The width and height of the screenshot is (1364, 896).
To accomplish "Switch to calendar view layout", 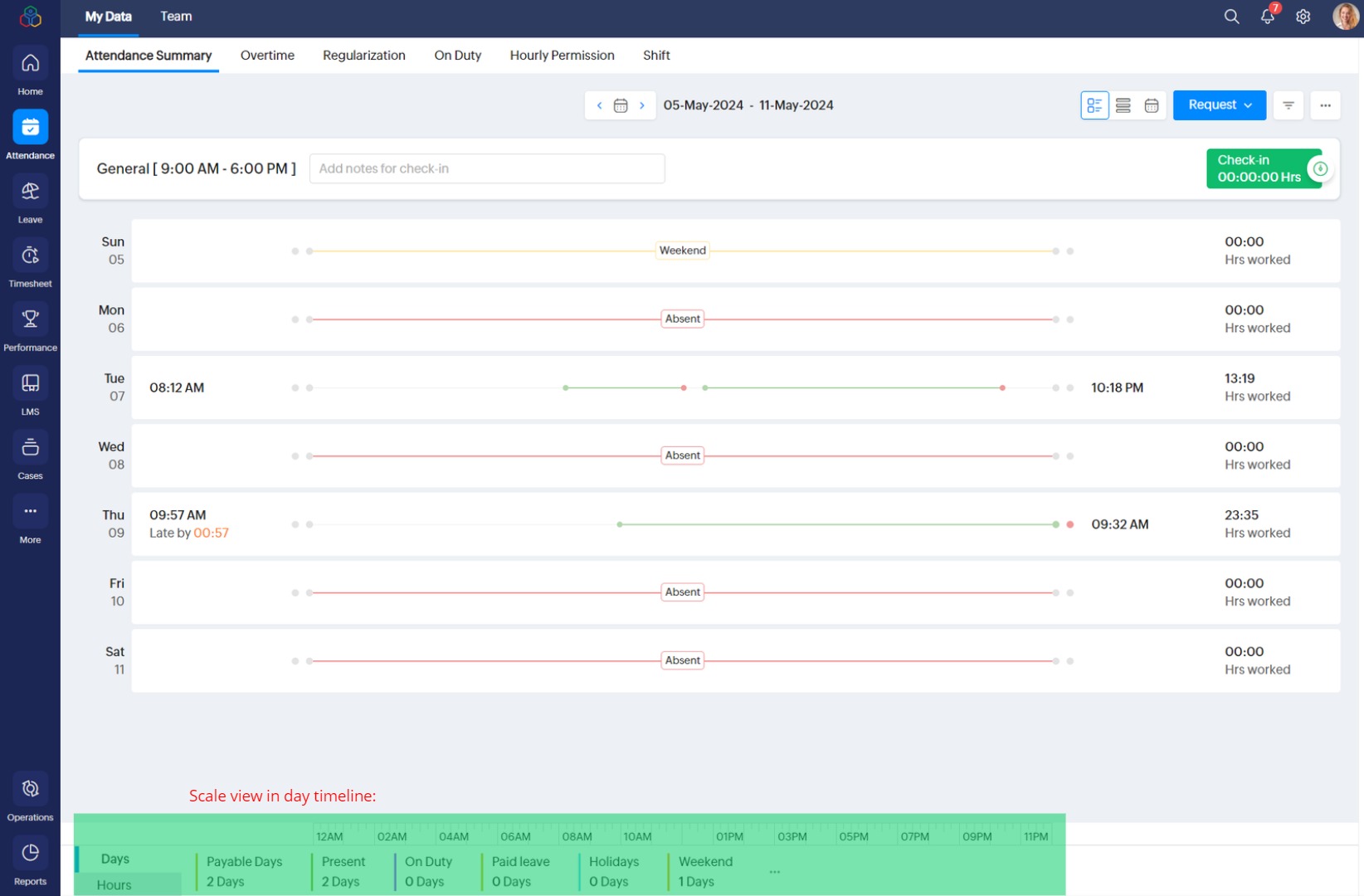I will tap(1151, 105).
